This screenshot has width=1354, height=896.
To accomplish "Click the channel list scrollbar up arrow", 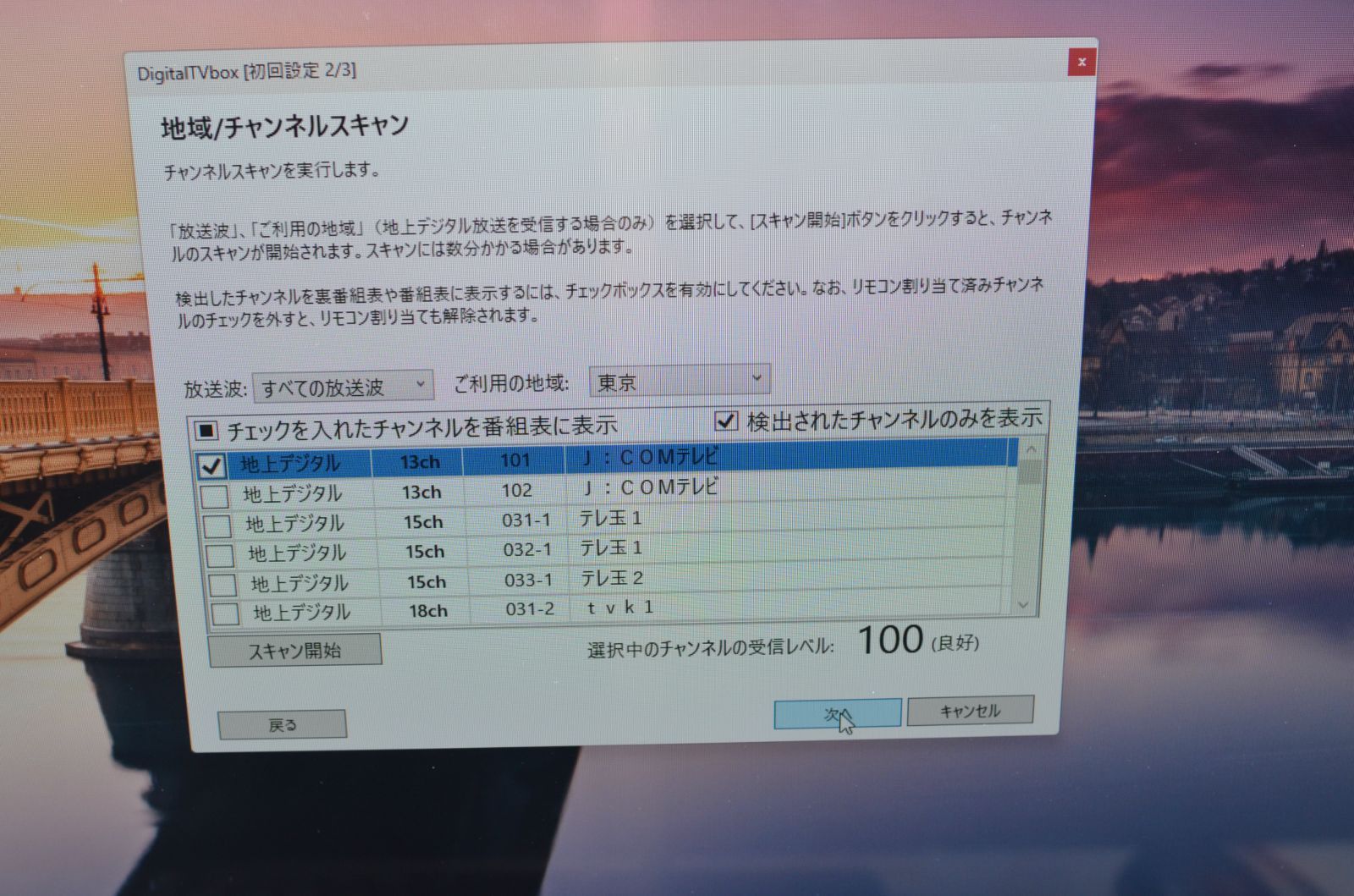I will [1027, 451].
